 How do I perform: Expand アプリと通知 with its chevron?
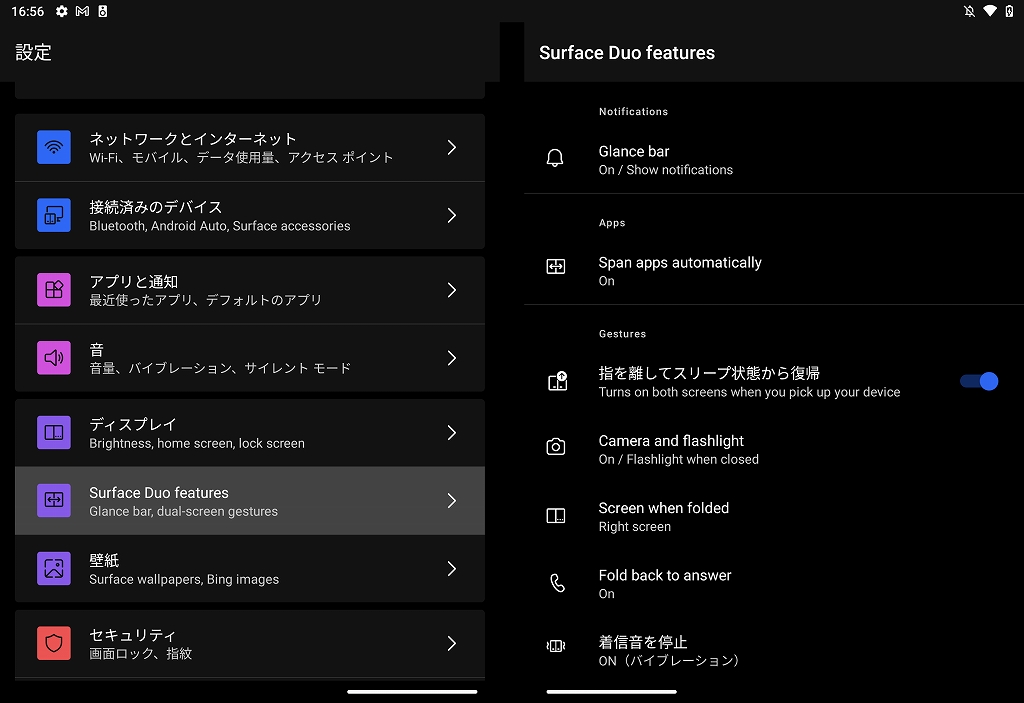pyautogui.click(x=452, y=290)
